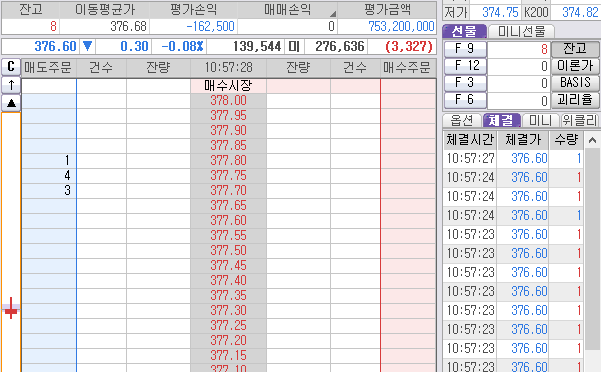Click the 매수주문 column header
The image size is (601, 372).
407,68
